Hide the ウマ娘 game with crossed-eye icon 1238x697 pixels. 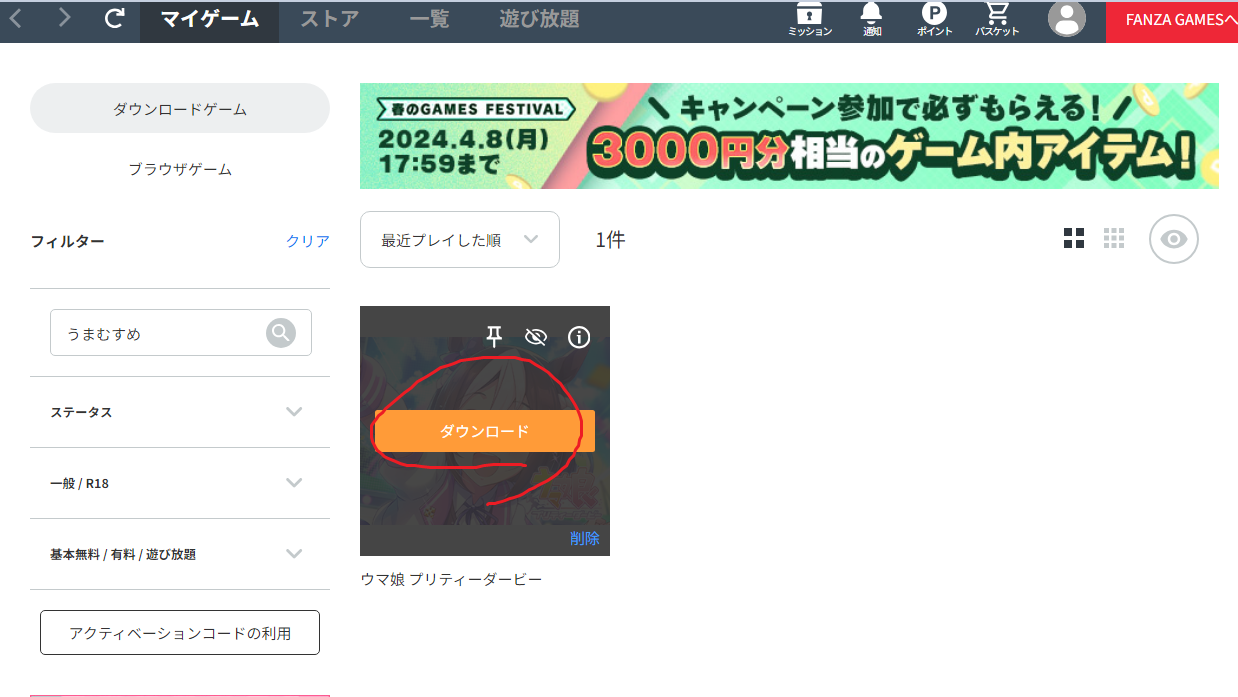point(536,337)
